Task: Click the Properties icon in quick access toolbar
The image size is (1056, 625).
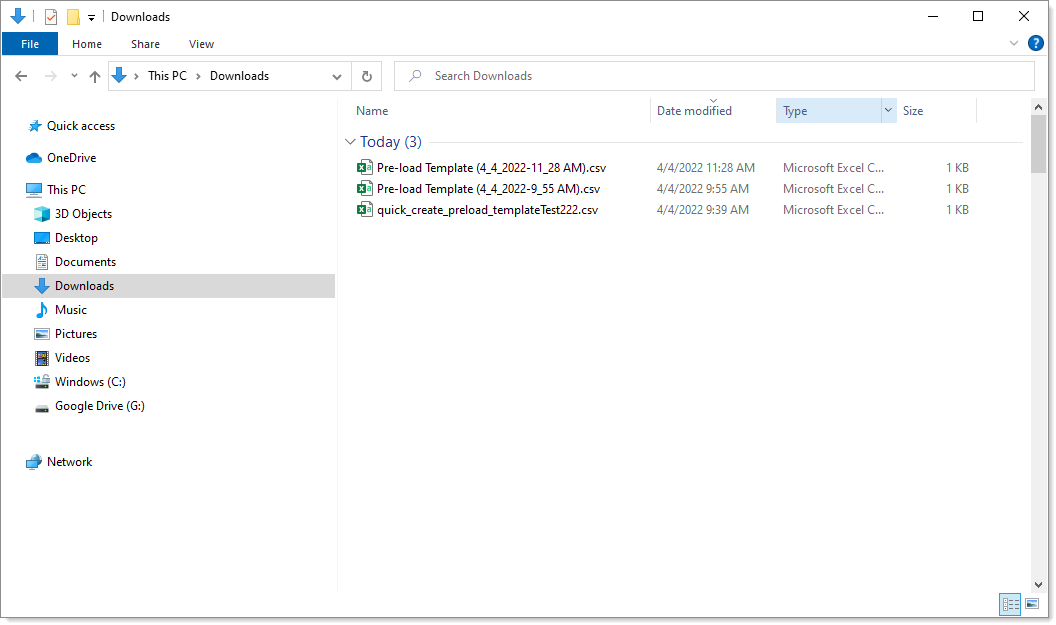Action: 51,17
